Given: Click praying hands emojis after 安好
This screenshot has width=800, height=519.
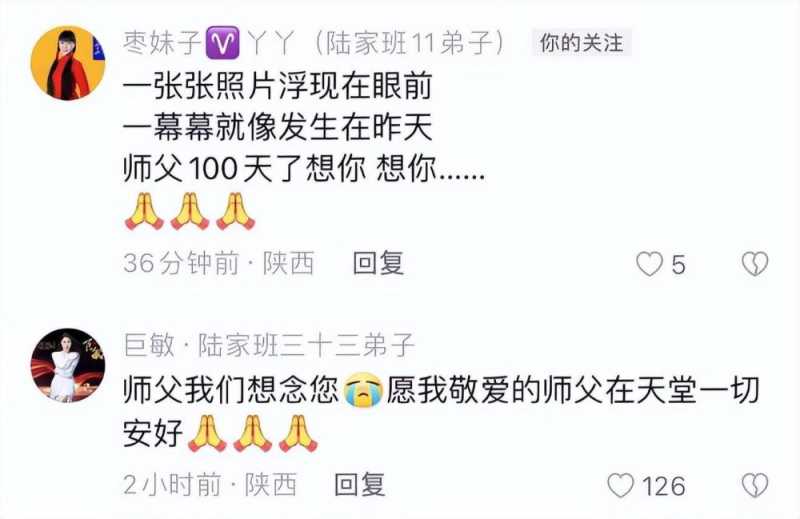Looking at the screenshot, I should click(x=253, y=434).
